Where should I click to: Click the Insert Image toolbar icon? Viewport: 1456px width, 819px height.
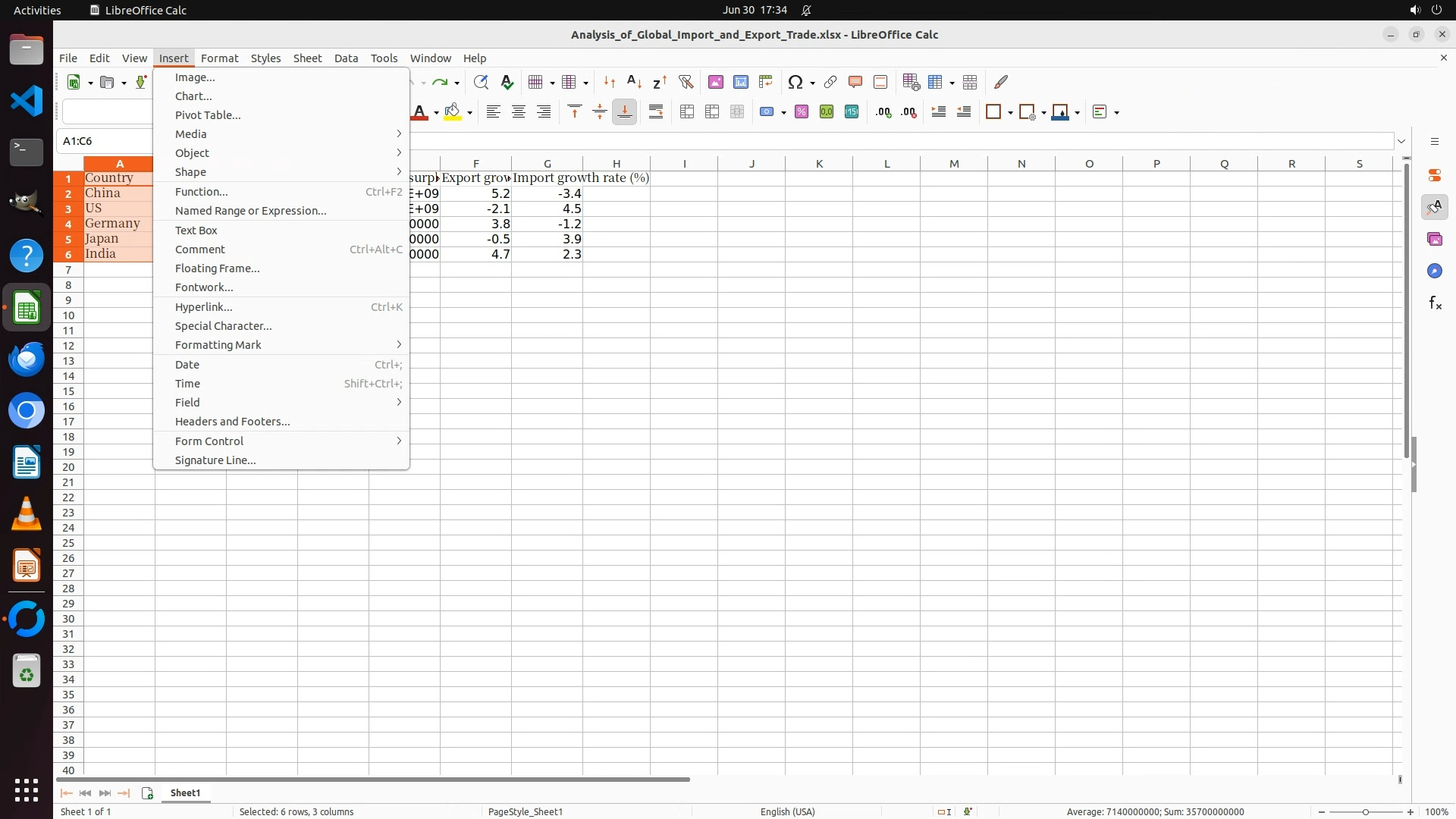point(715,82)
